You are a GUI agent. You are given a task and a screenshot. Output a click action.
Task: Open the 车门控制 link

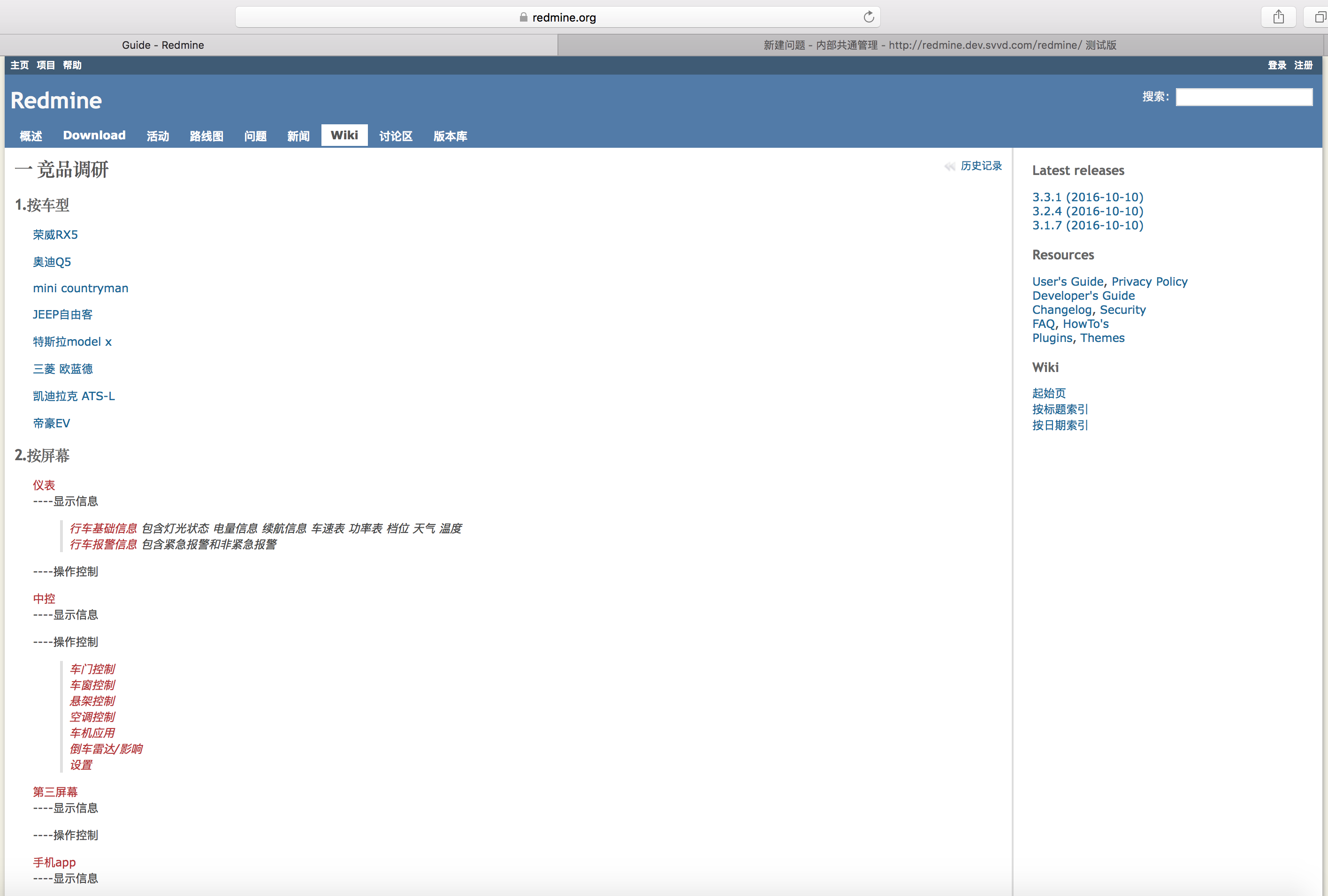[x=92, y=669]
